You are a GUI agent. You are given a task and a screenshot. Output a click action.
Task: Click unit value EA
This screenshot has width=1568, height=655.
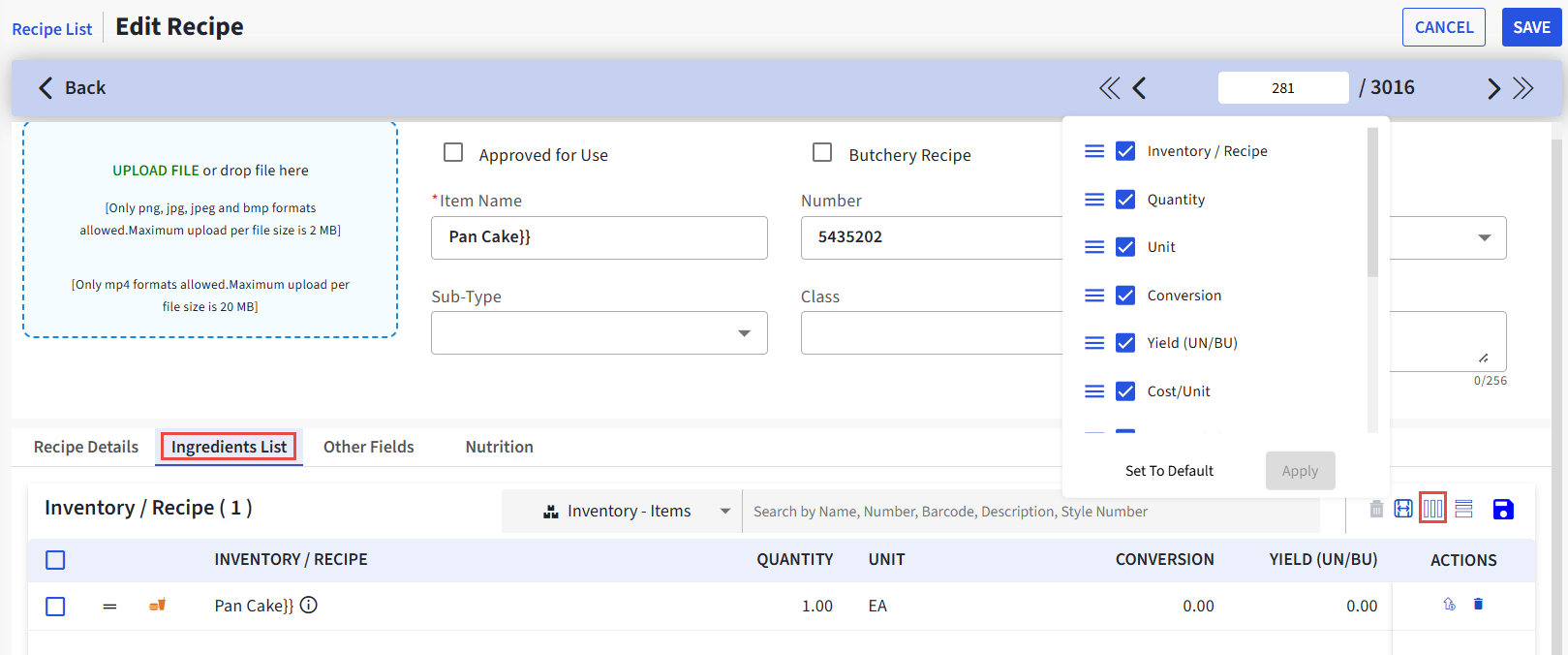coord(877,607)
